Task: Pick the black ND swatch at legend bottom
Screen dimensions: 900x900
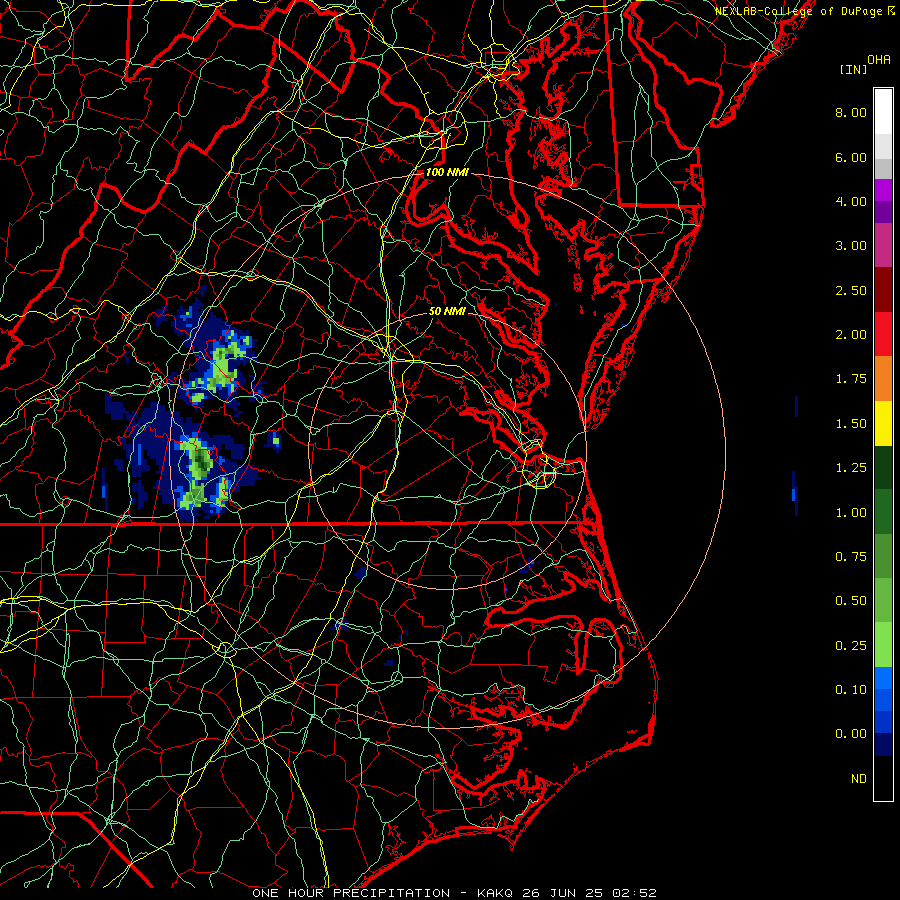Action: [x=883, y=778]
